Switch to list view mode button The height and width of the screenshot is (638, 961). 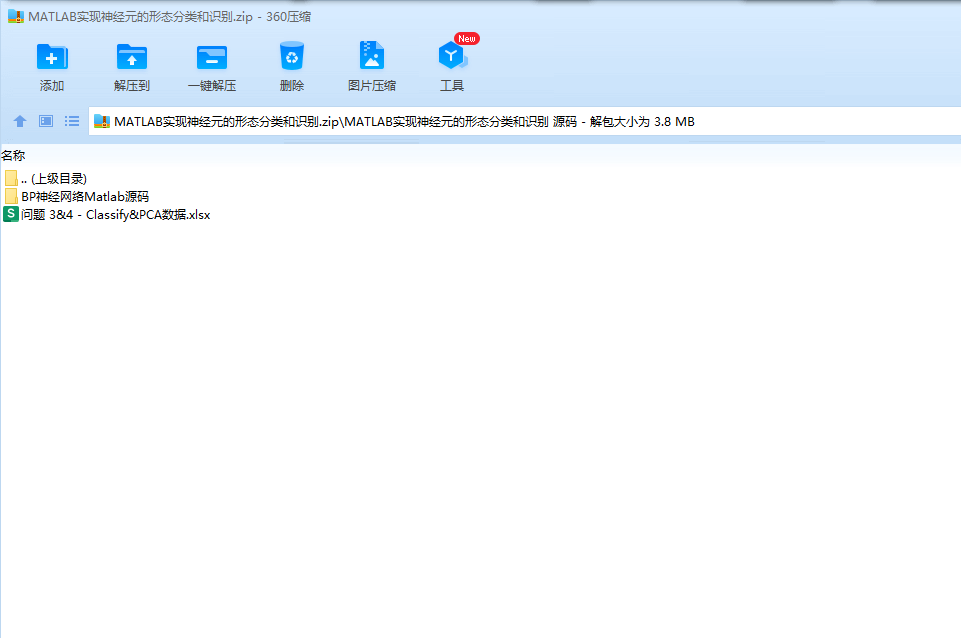tap(72, 121)
